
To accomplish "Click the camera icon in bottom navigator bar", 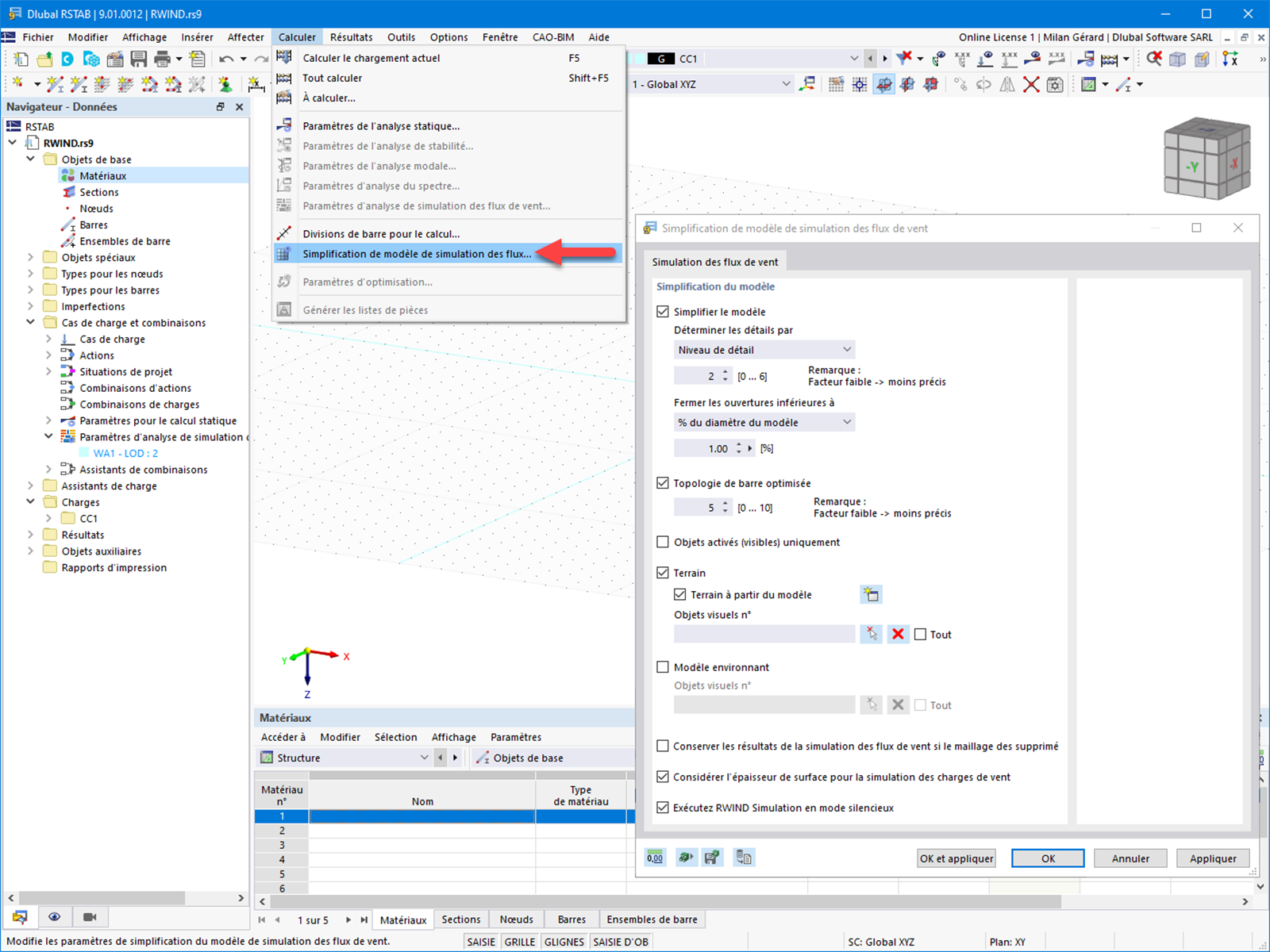I will tap(89, 916).
